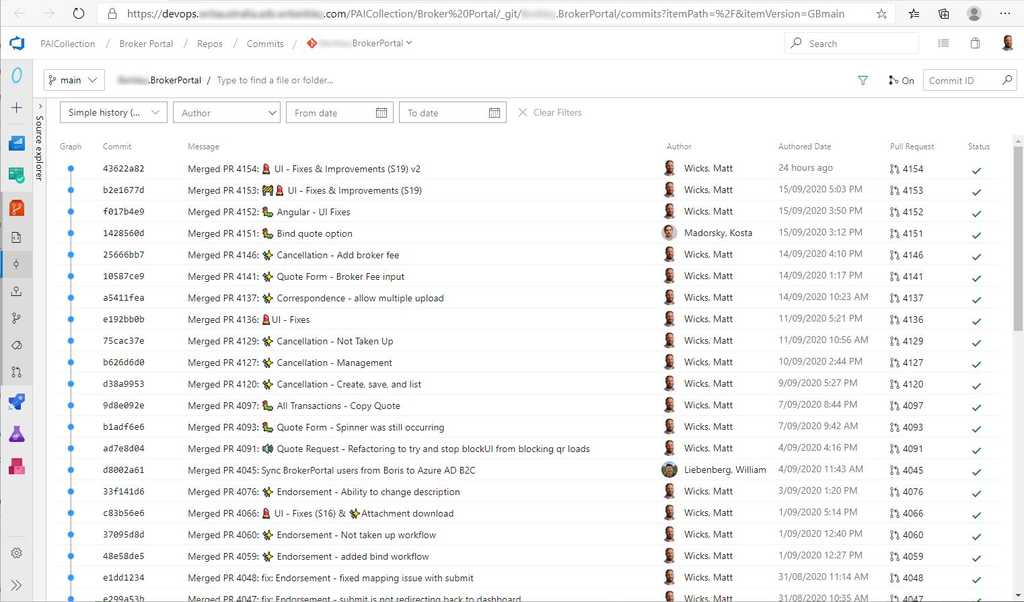This screenshot has height=602, width=1024.
Task: Expand the Author filter dropdown
Action: tap(226, 112)
